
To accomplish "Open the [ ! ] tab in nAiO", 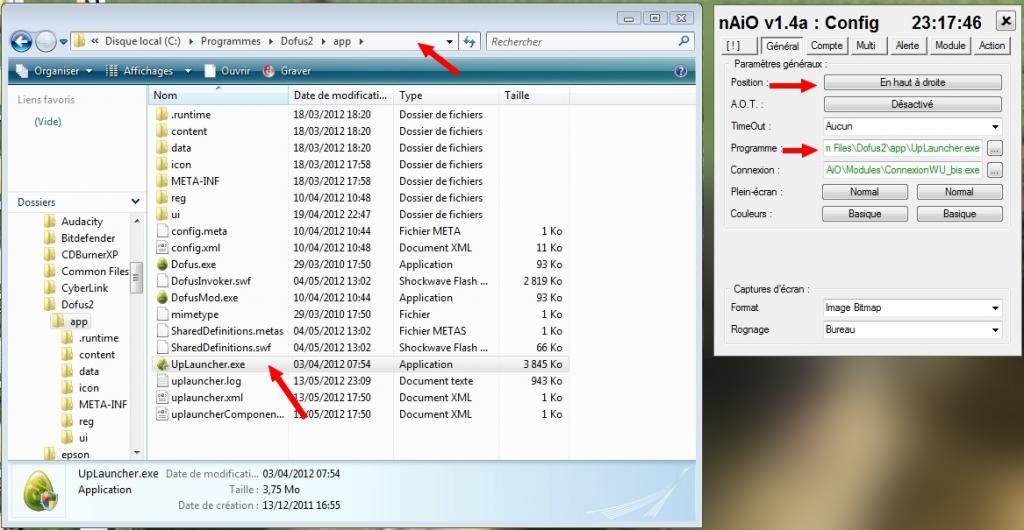I will click(x=739, y=46).
